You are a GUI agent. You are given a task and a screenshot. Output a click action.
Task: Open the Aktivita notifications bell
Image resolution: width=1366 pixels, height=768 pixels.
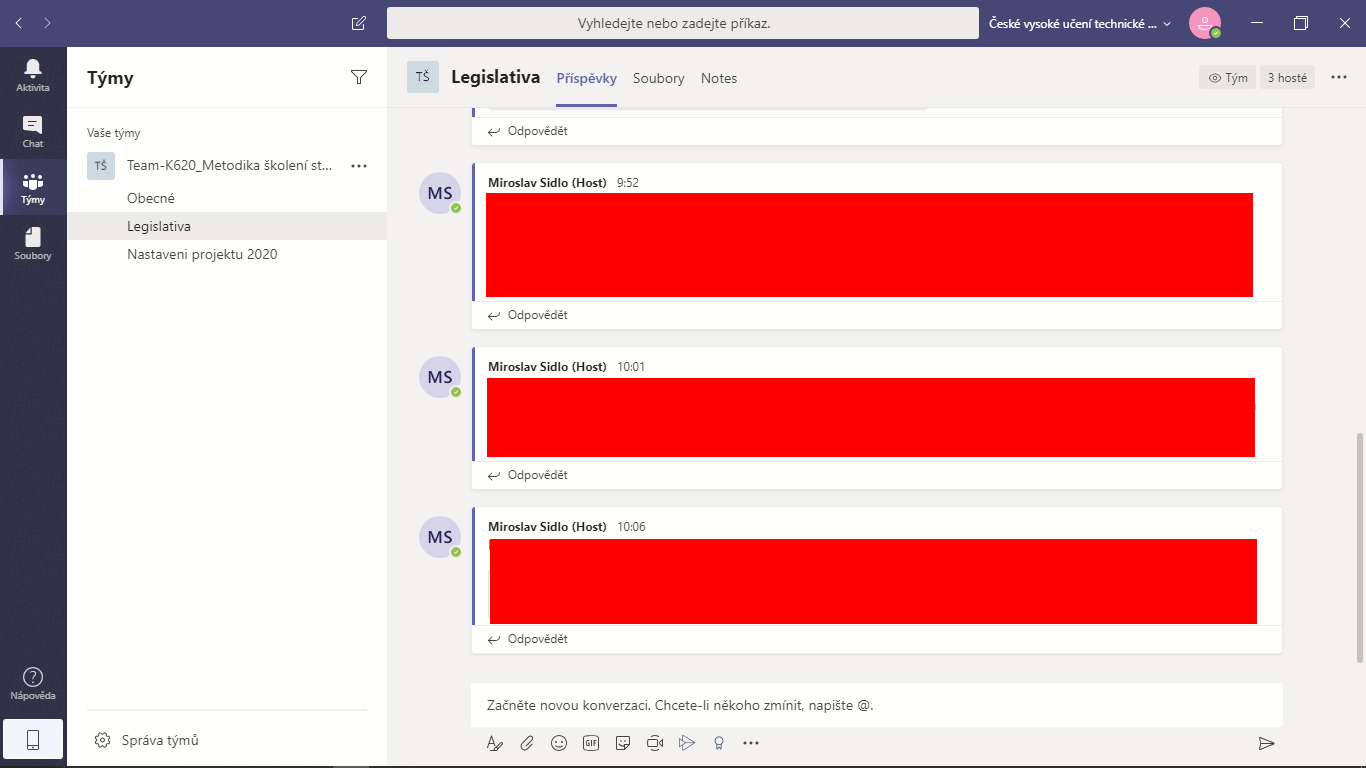click(x=33, y=75)
